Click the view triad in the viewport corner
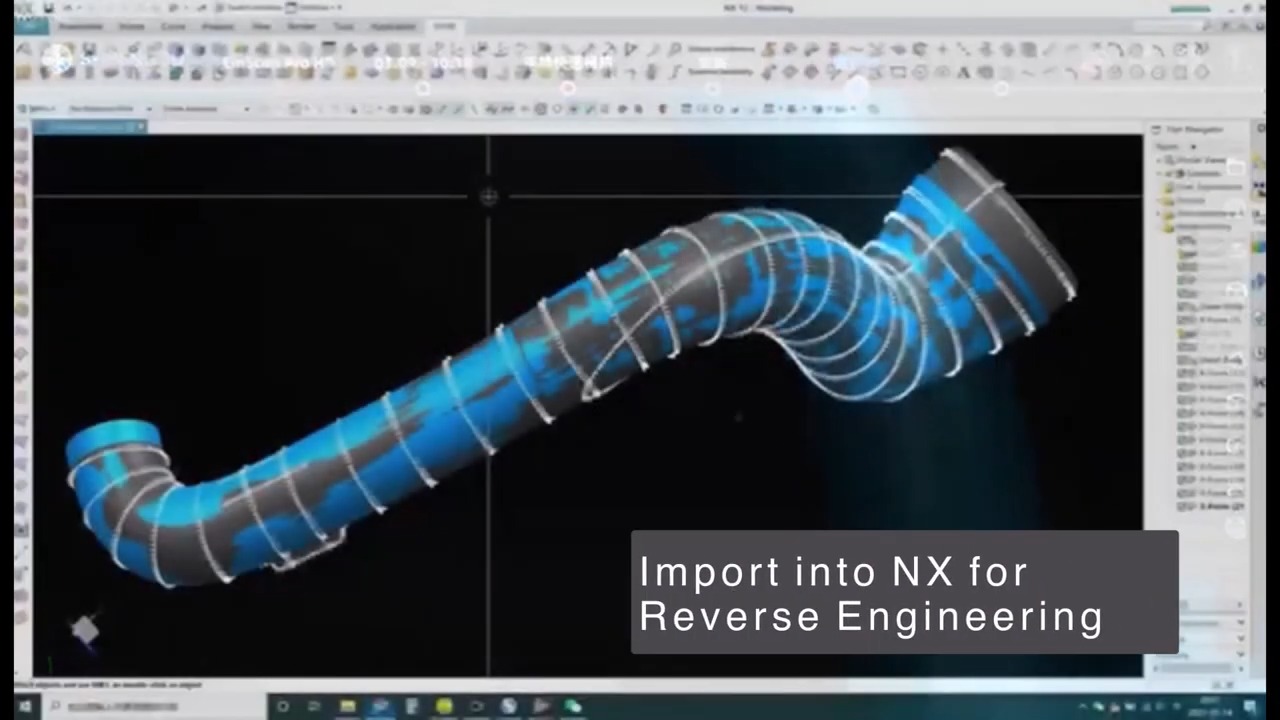Screen dimensions: 1280x720 85,630
